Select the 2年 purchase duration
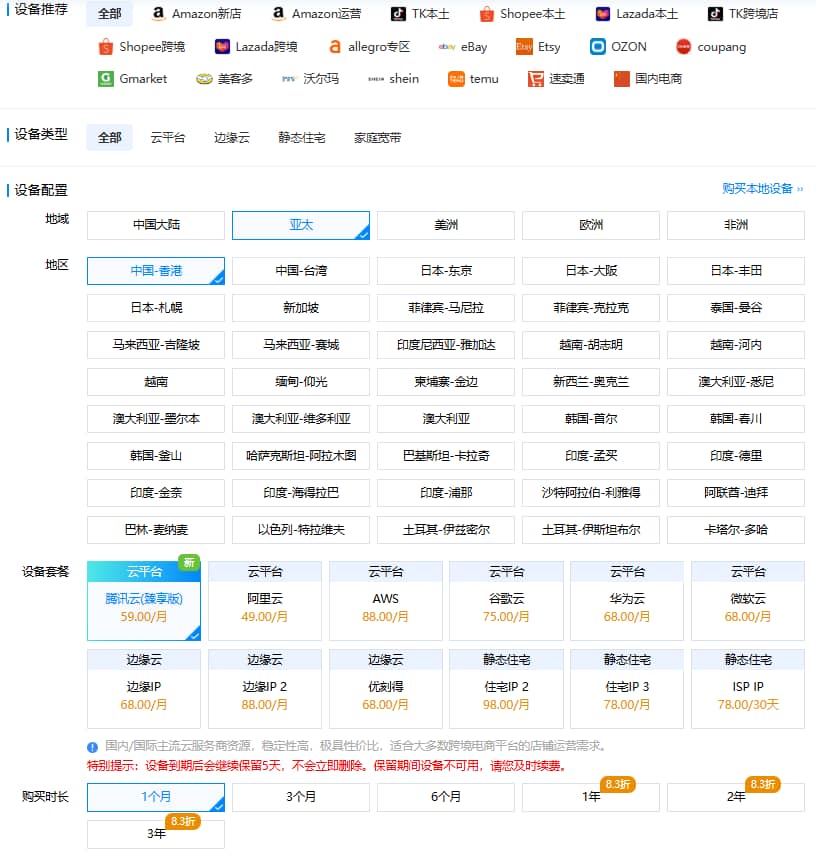 pos(735,797)
